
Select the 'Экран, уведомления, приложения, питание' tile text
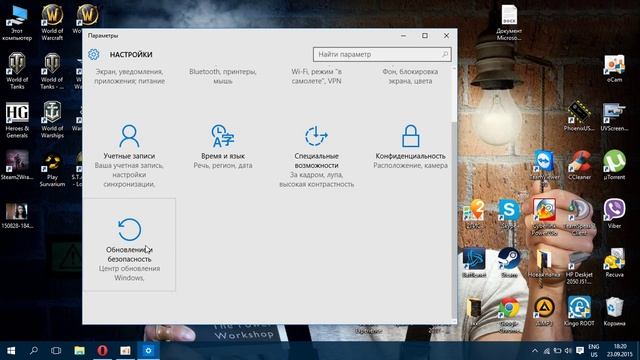tap(129, 76)
